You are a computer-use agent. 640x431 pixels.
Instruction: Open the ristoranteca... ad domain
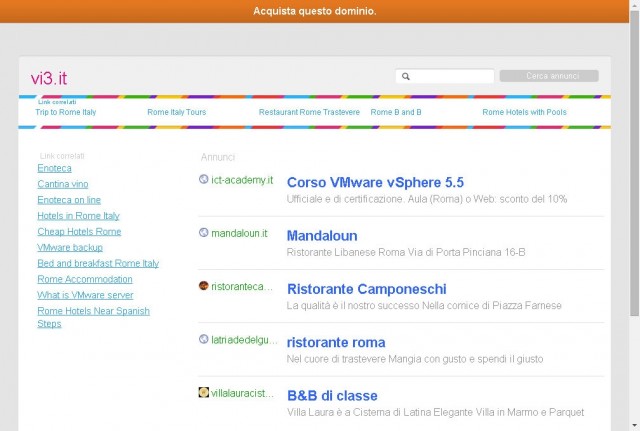(242, 287)
